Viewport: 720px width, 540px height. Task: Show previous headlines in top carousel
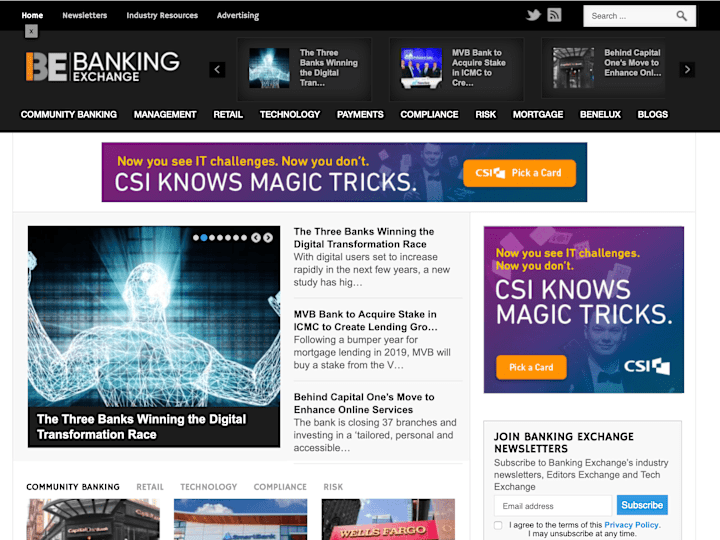[x=217, y=70]
